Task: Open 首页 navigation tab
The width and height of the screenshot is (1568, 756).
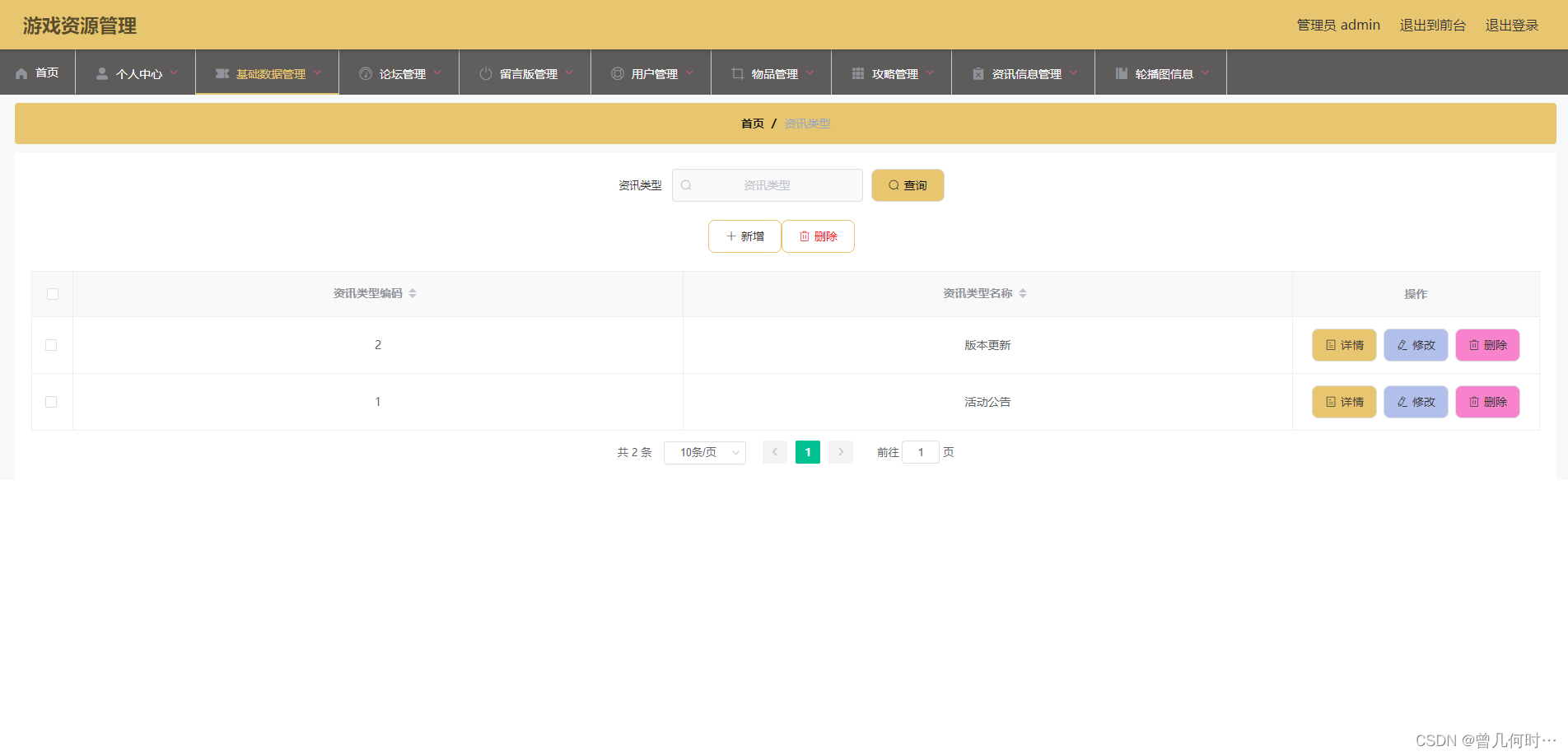Action: [x=38, y=72]
